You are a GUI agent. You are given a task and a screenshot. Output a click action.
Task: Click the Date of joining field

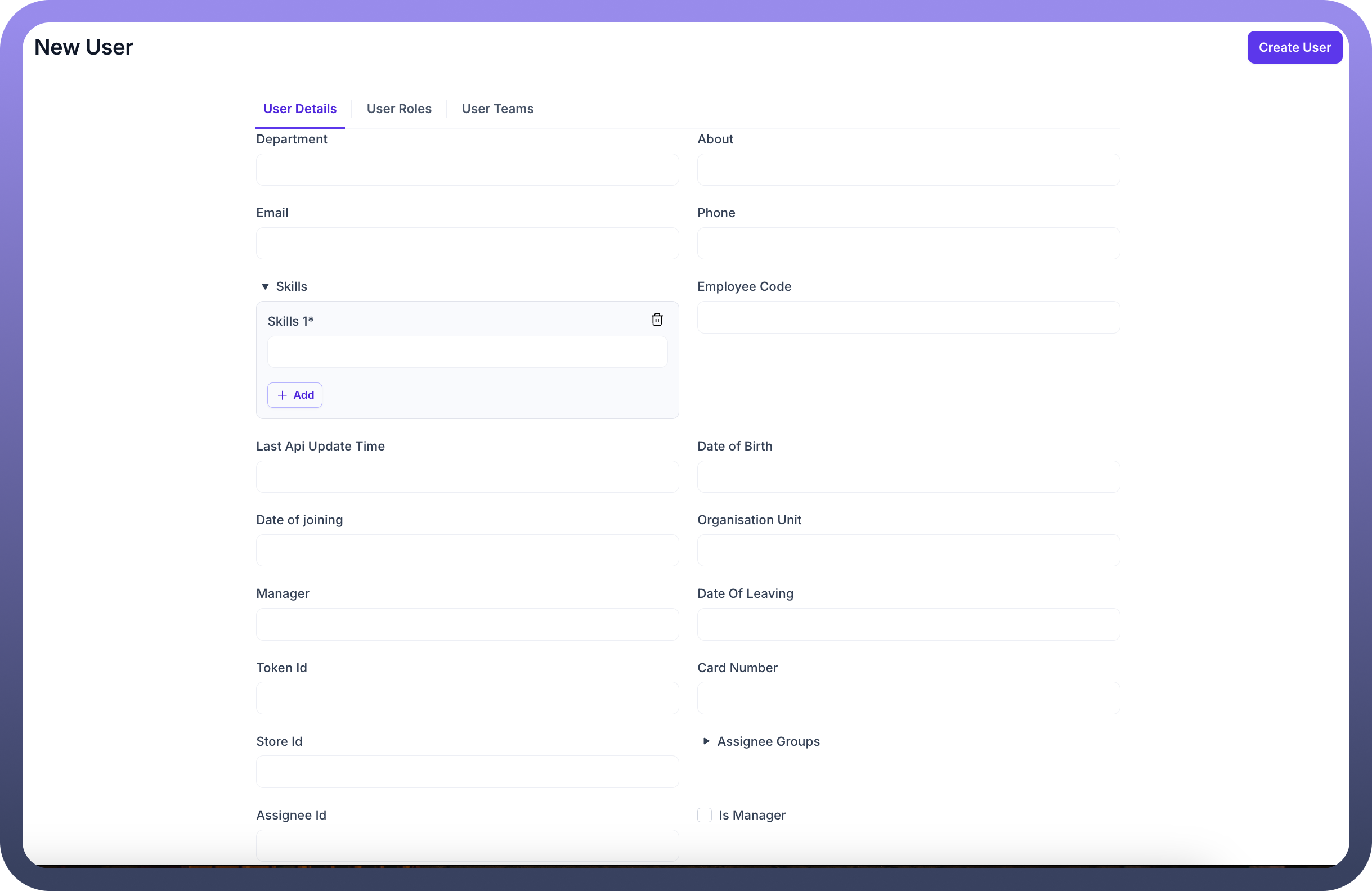click(467, 550)
